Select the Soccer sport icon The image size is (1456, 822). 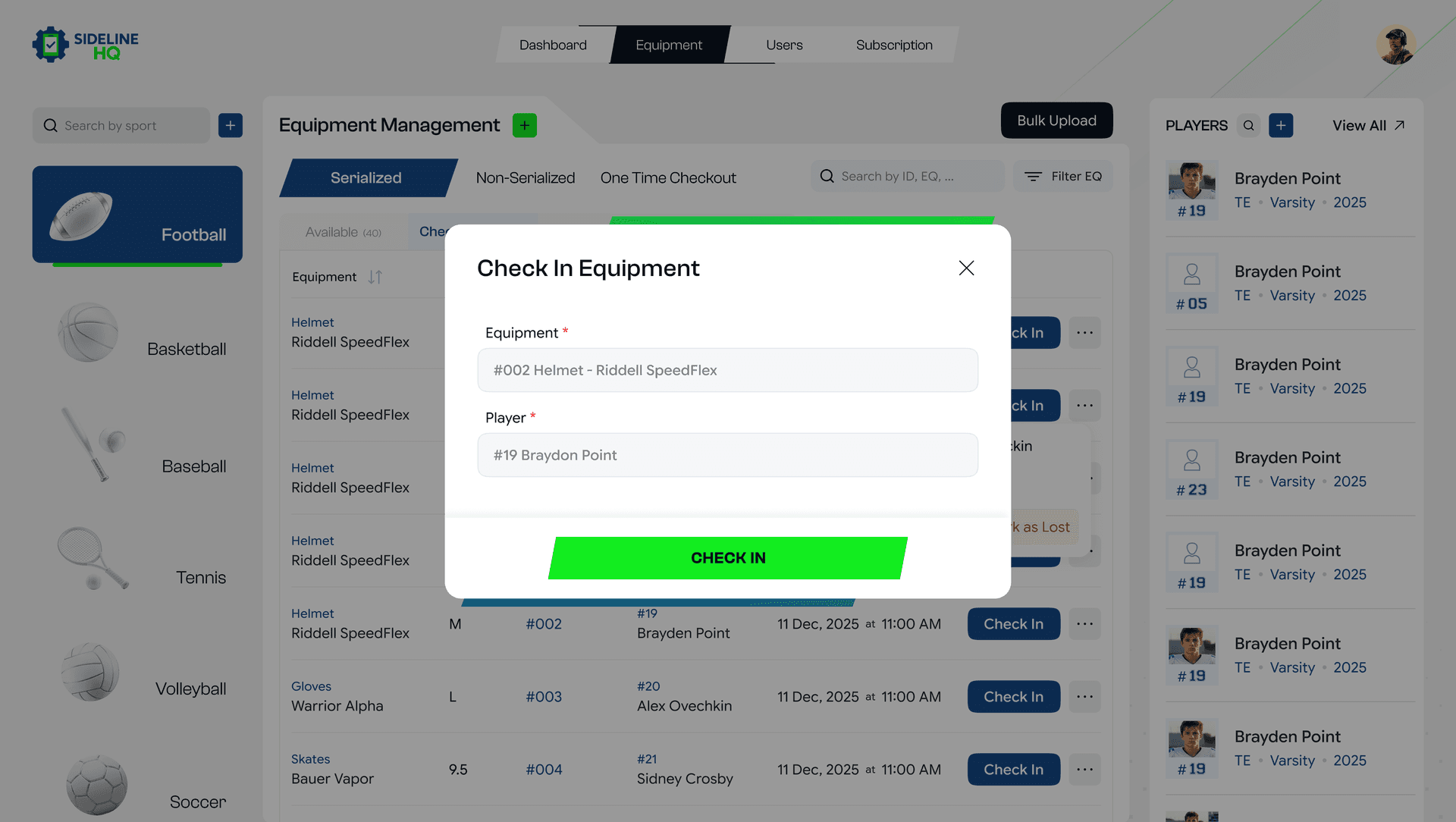tap(96, 785)
